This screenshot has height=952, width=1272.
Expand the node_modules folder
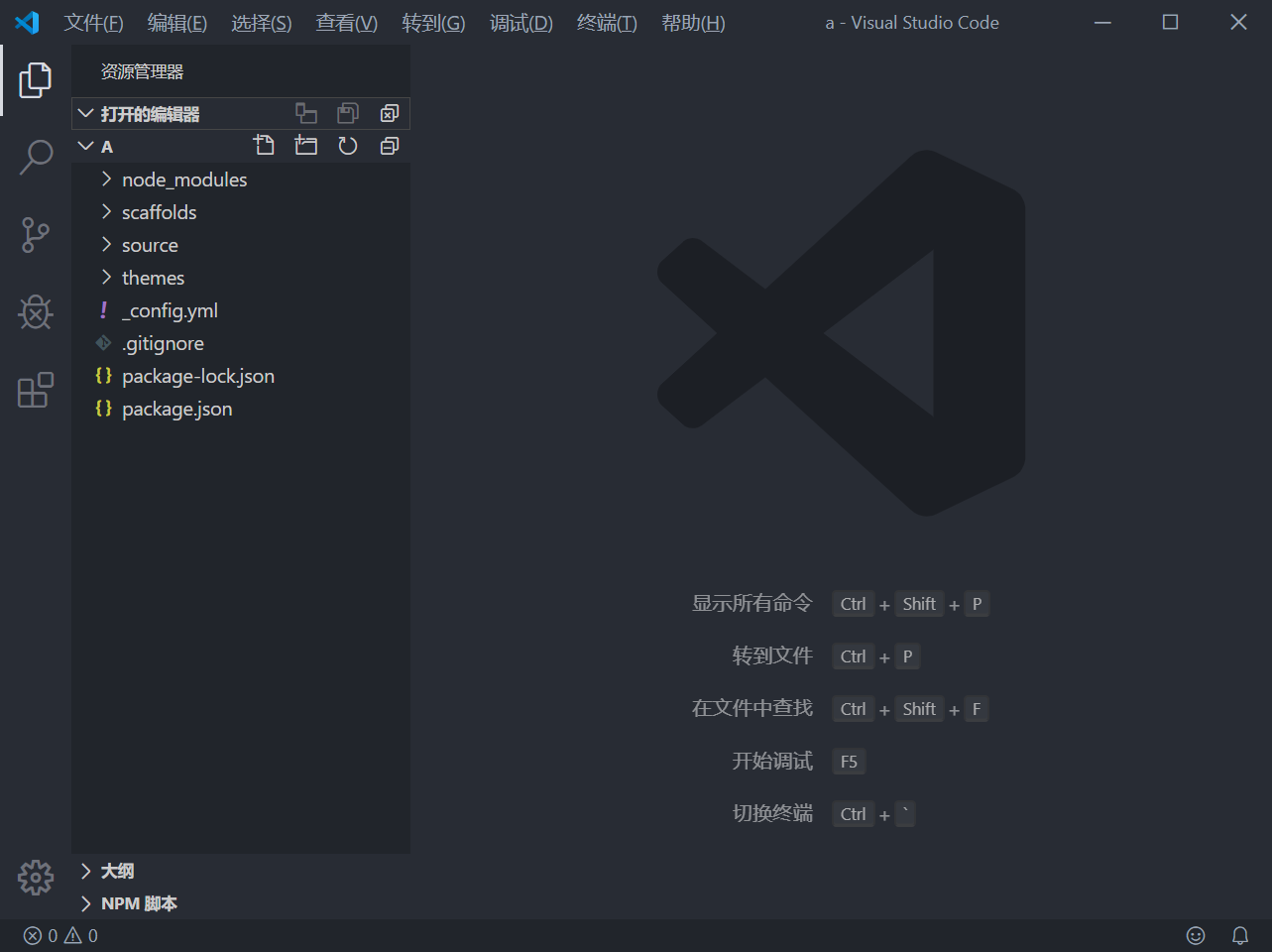pyautogui.click(x=183, y=179)
